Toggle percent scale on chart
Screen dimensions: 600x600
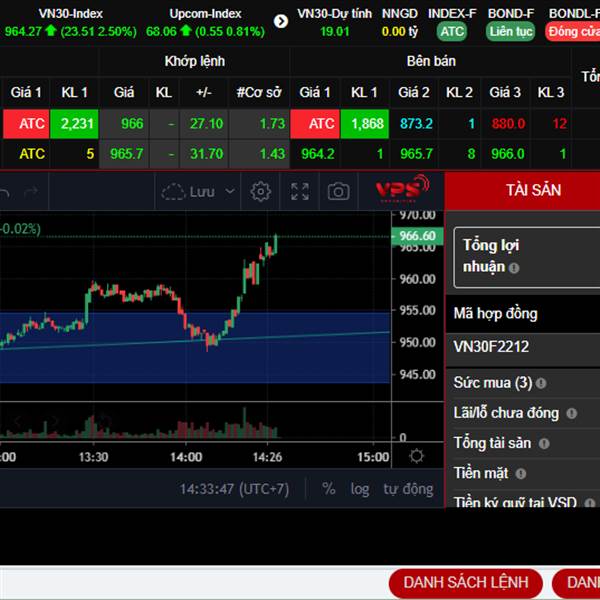(329, 489)
